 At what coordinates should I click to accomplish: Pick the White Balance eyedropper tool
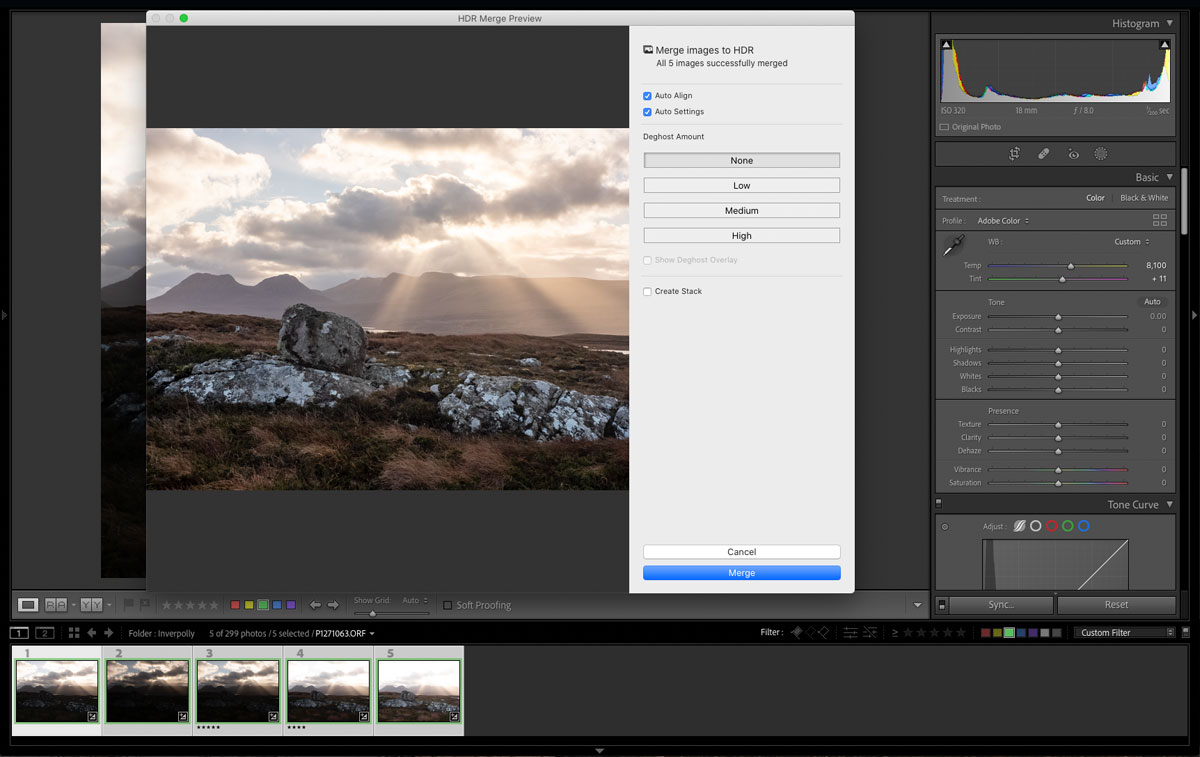pos(954,245)
